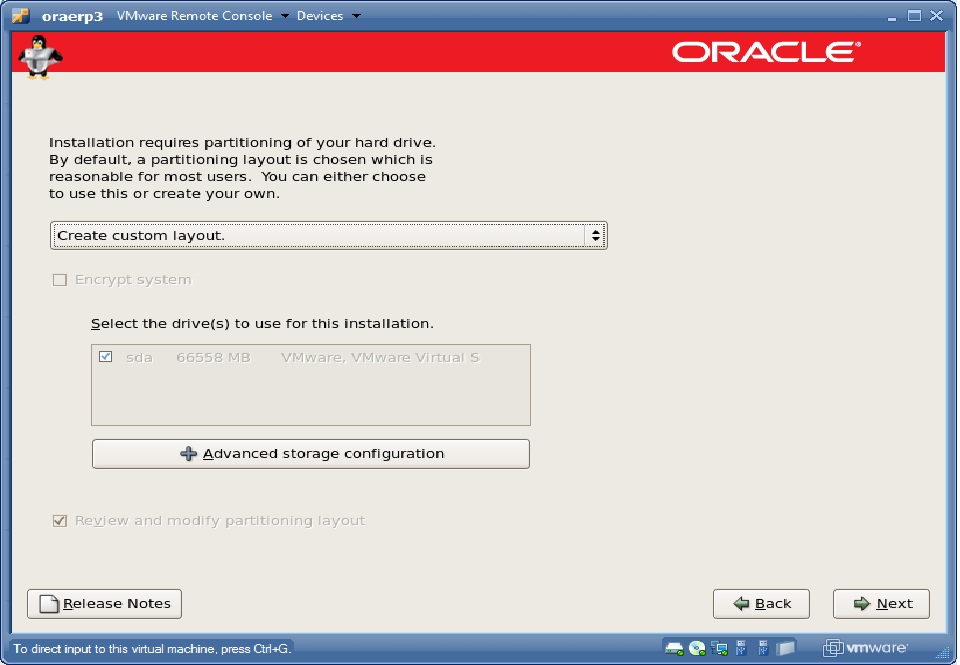960x665 pixels.
Task: Click VMware Remote Console in the title bar
Action: tap(193, 16)
